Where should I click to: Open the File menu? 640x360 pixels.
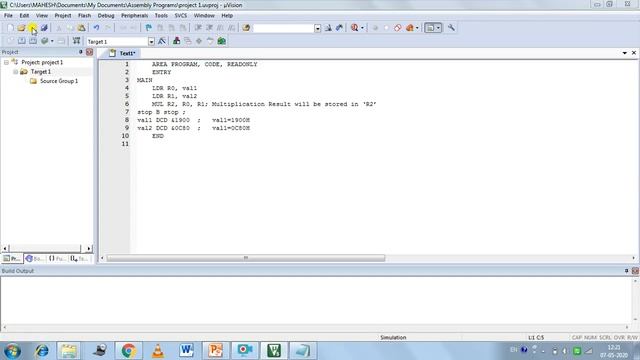pos(8,16)
